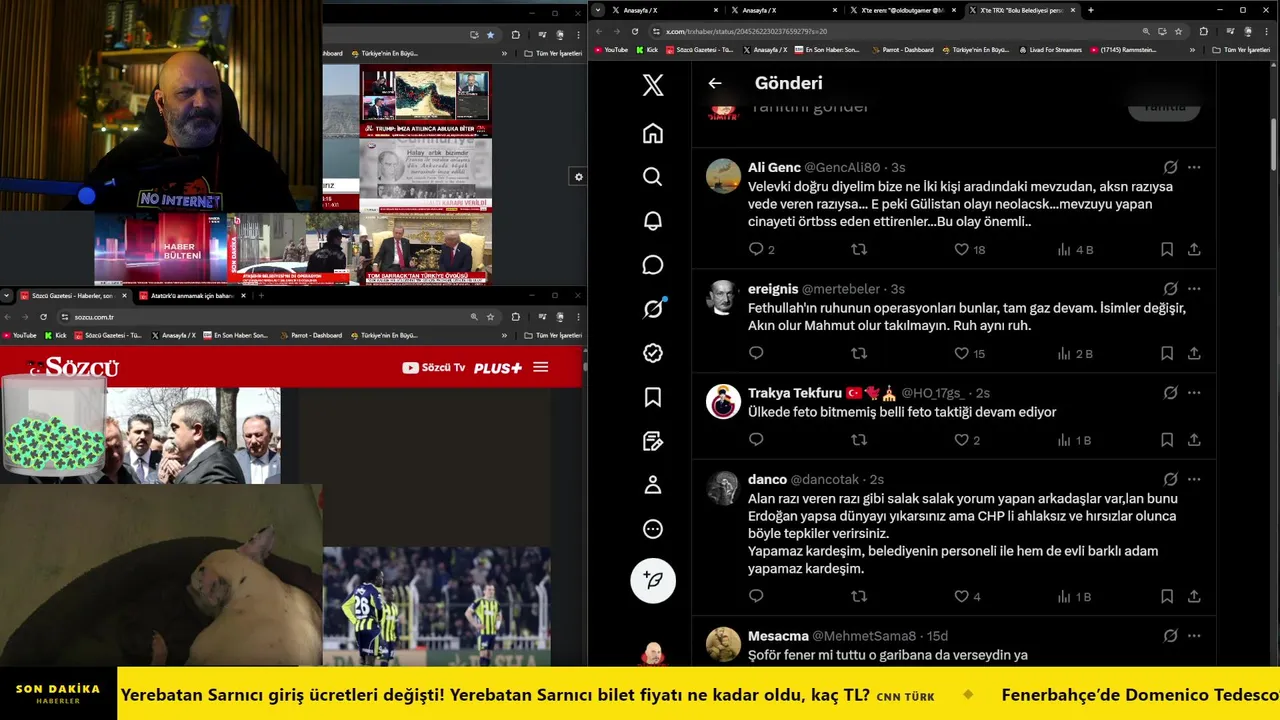Reply to Ali Genc's post
Image resolution: width=1280 pixels, height=720 pixels.
756,249
